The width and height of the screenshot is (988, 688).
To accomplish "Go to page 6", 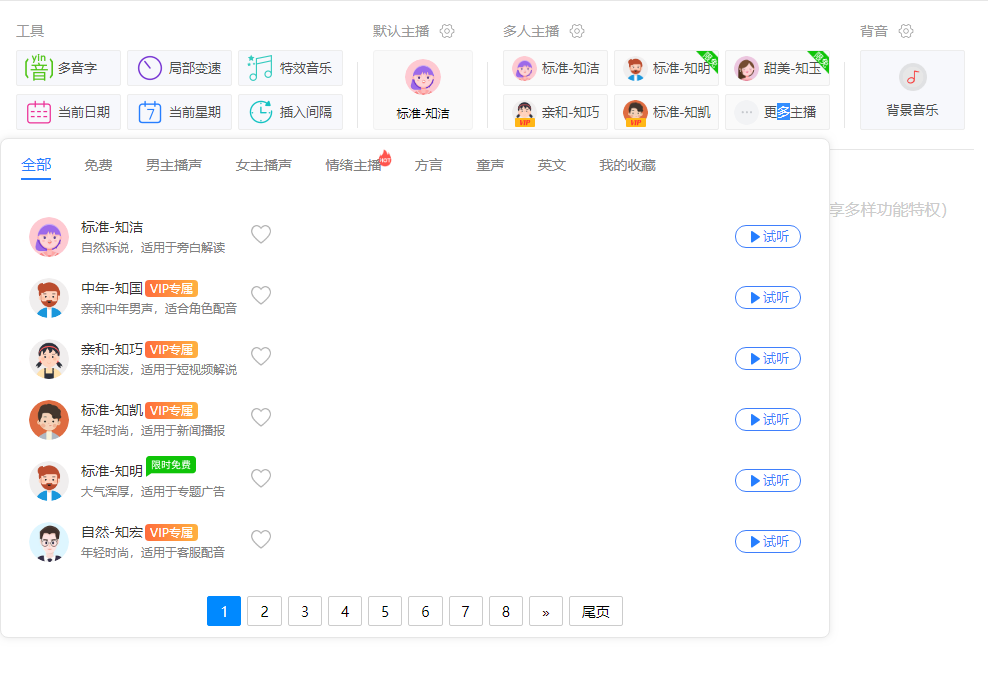I will 425,611.
